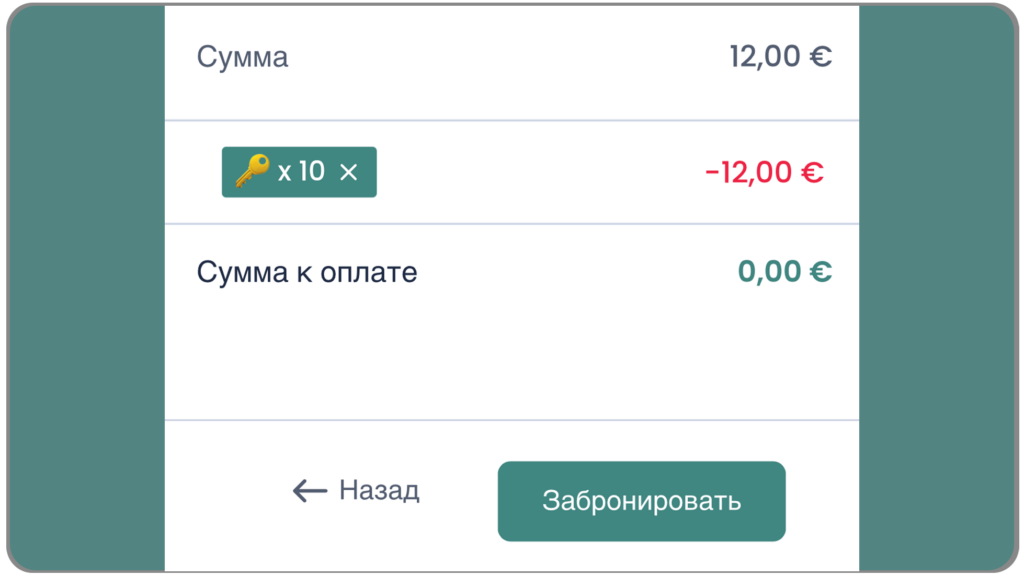The image size is (1024, 576).
Task: Click the 12,00 total amount
Action: (x=765, y=56)
